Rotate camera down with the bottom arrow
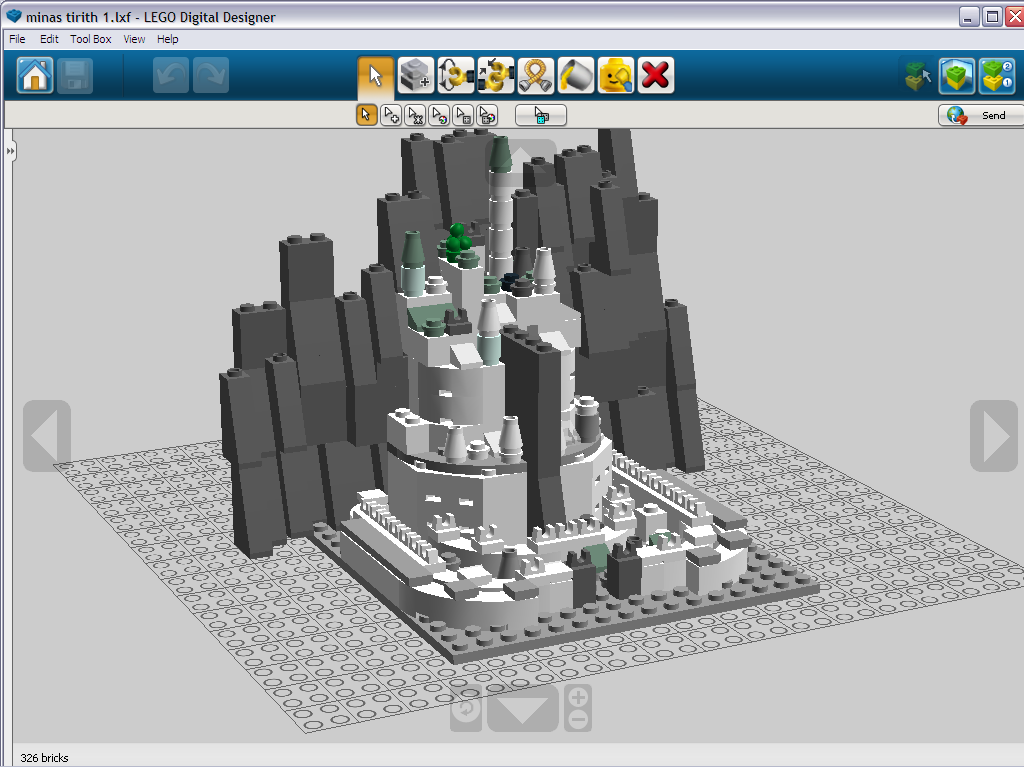 coord(522,708)
